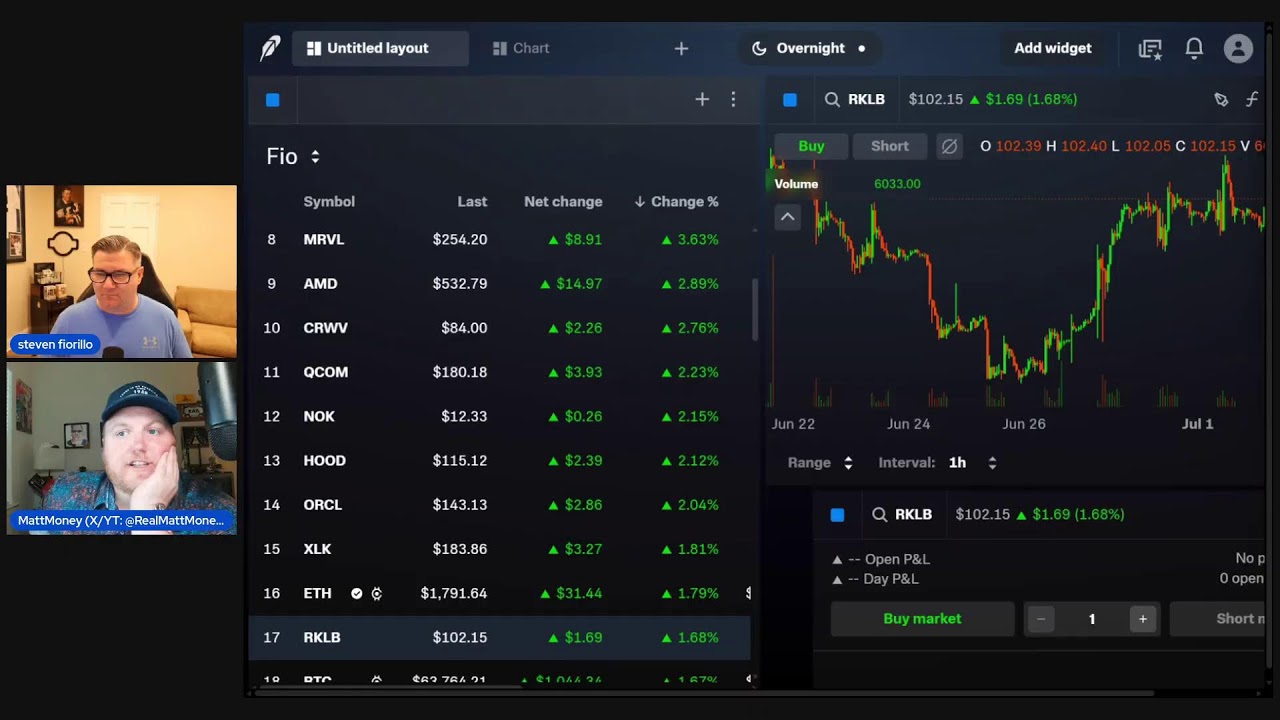Sort watchlist by Net change column
Viewport: 1280px width, 720px height.
click(563, 201)
